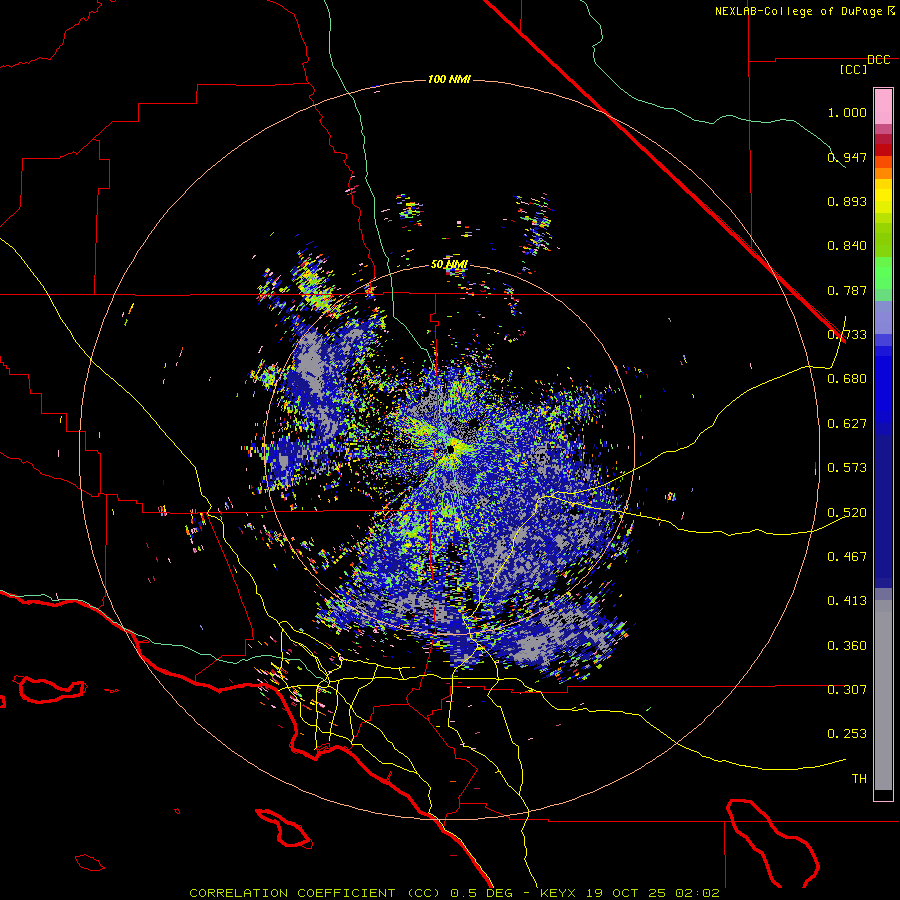
Task: Click the black radar site dot at the center
Action: [451, 449]
